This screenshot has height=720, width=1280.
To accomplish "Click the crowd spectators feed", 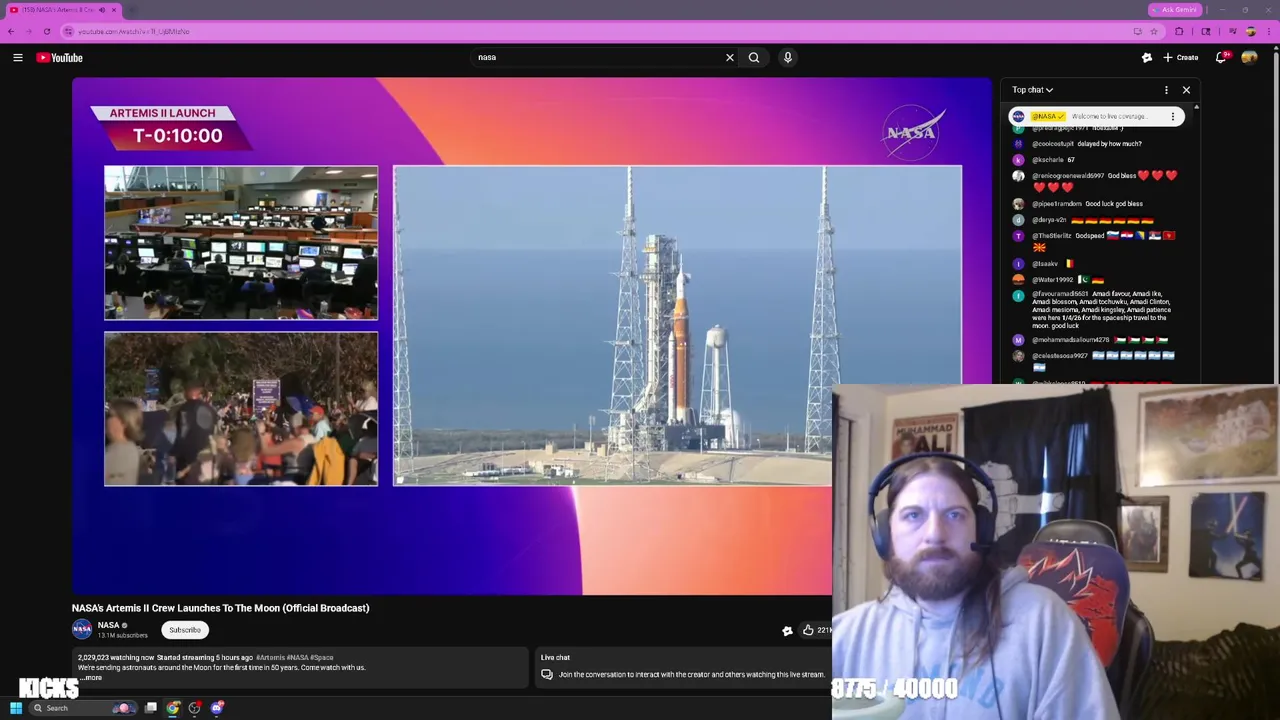I will [x=241, y=409].
